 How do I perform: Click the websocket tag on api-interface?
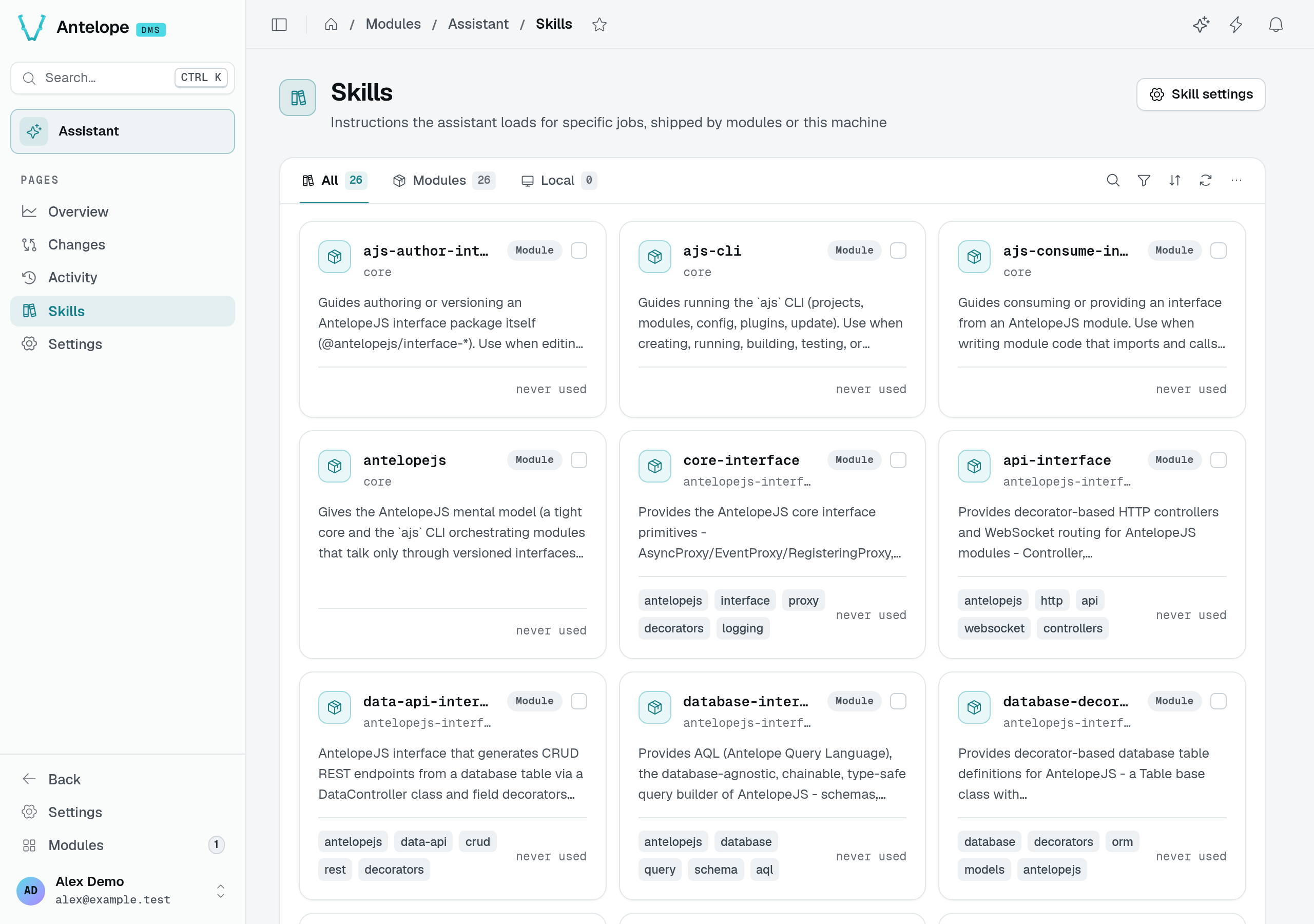tap(994, 628)
